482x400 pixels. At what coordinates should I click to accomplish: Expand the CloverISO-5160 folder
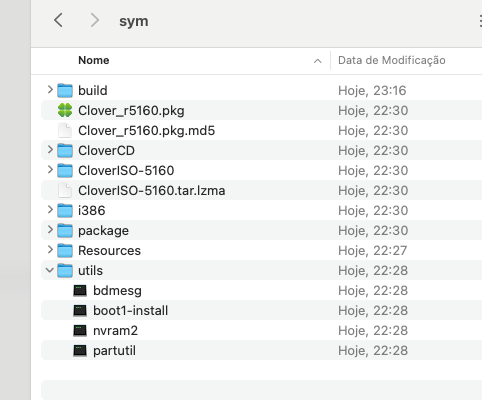pos(50,170)
